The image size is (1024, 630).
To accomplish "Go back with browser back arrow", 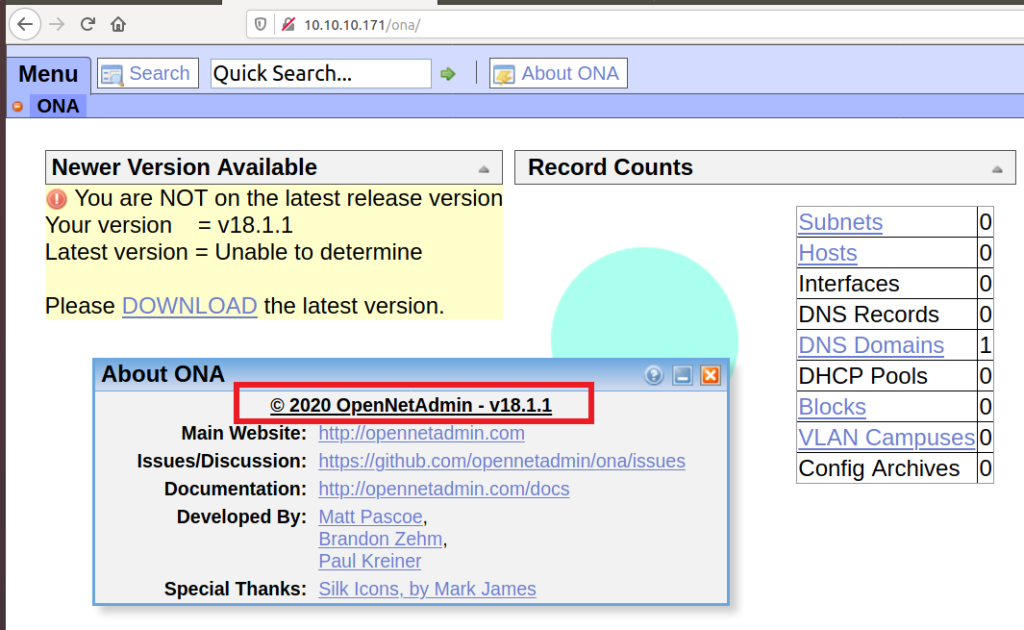I will 25,25.
